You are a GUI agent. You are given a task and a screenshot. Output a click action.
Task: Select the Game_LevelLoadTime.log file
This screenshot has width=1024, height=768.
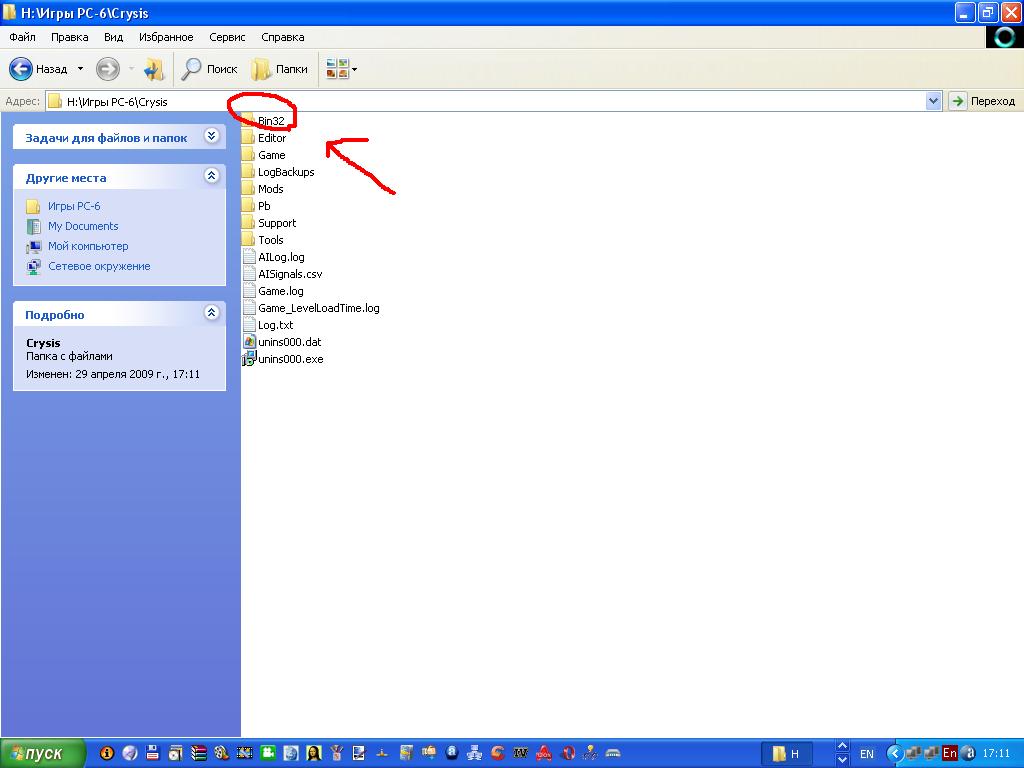click(x=311, y=308)
